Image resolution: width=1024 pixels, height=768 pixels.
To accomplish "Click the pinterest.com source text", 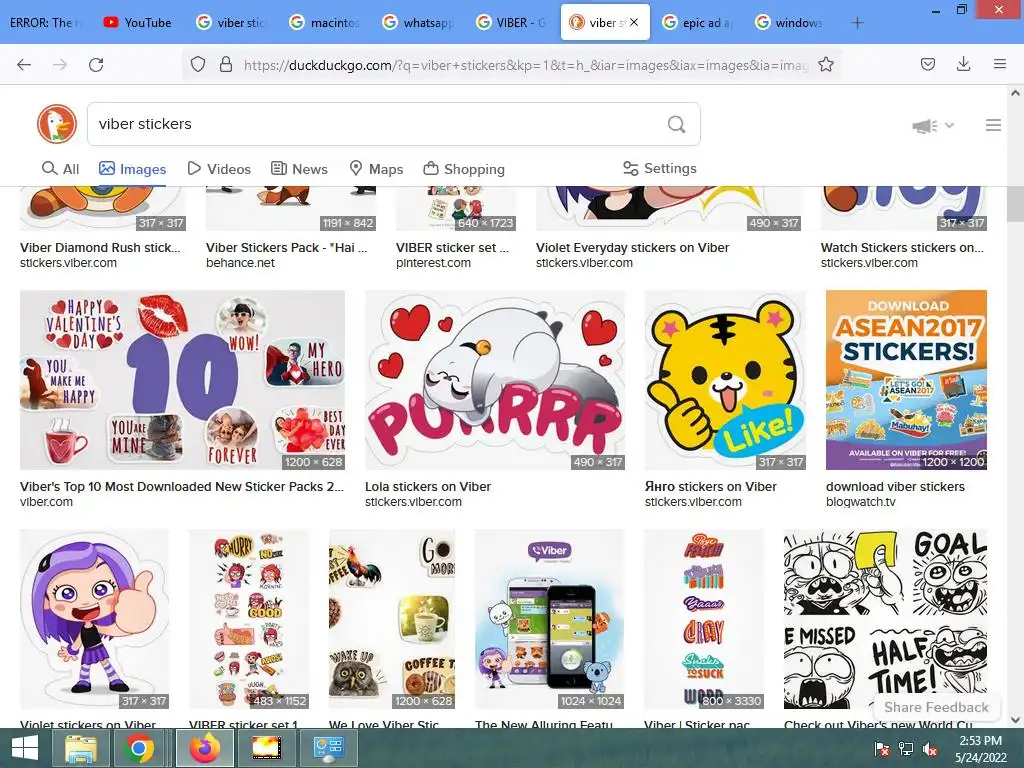I will pyautogui.click(x=433, y=263).
